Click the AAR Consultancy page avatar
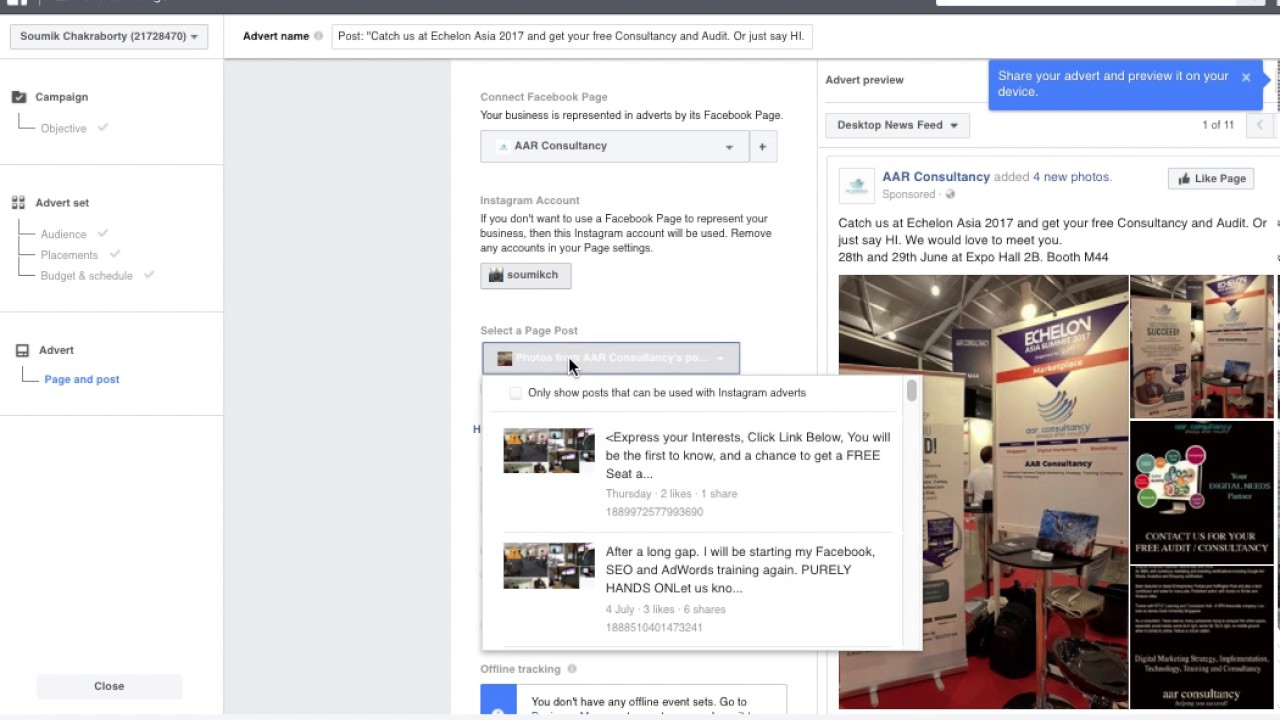Viewport: 1280px width, 720px height. click(x=856, y=185)
